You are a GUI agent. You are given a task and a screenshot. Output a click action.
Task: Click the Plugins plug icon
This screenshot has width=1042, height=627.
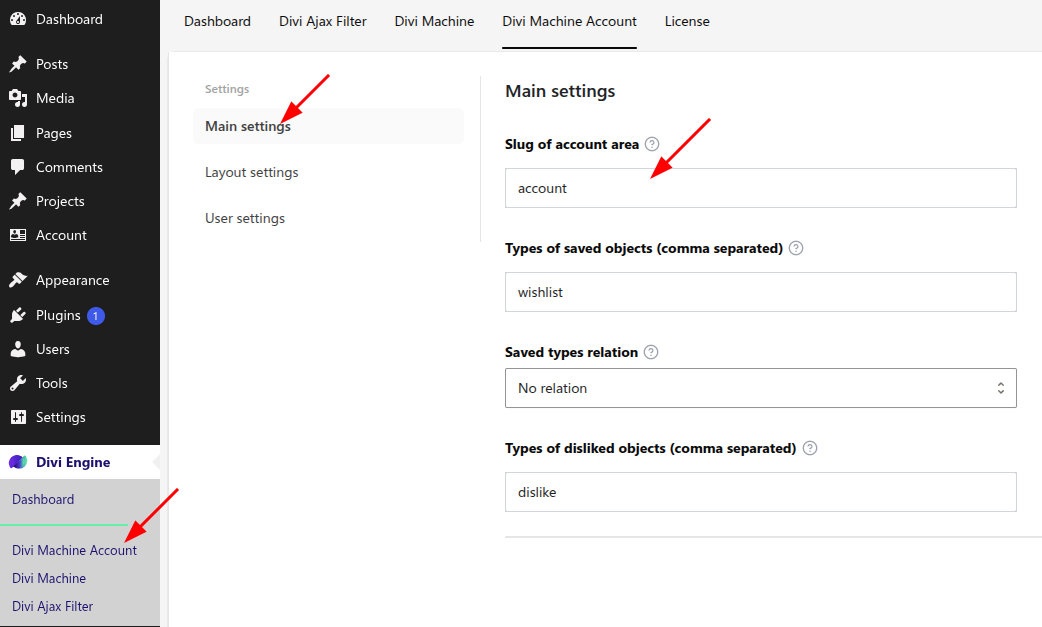[x=18, y=315]
